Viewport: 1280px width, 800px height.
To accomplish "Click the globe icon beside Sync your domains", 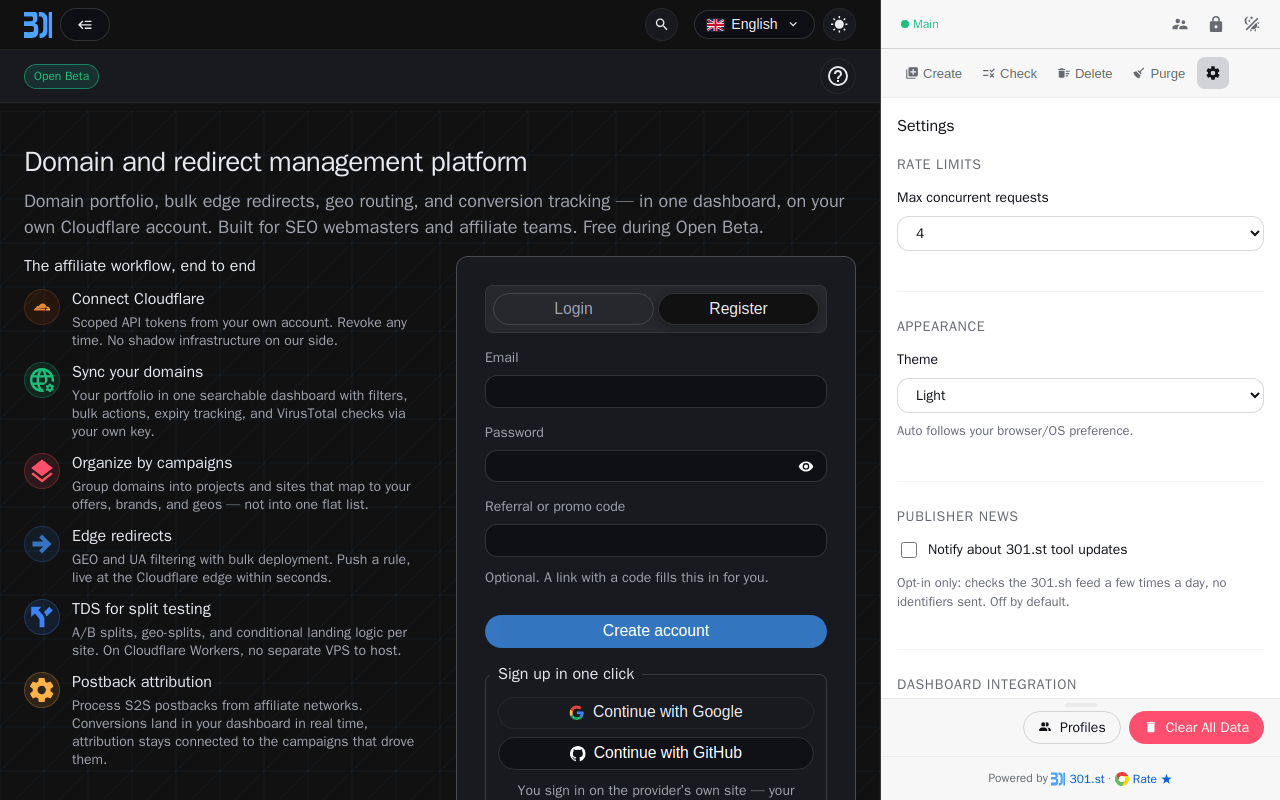I will tap(42, 380).
